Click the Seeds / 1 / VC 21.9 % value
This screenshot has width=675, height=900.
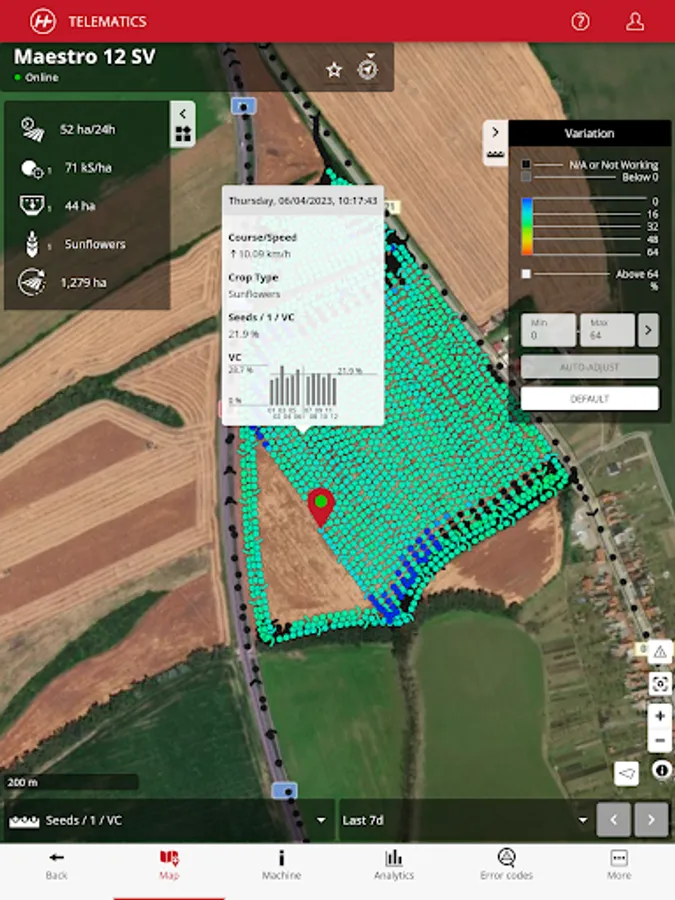(243, 333)
